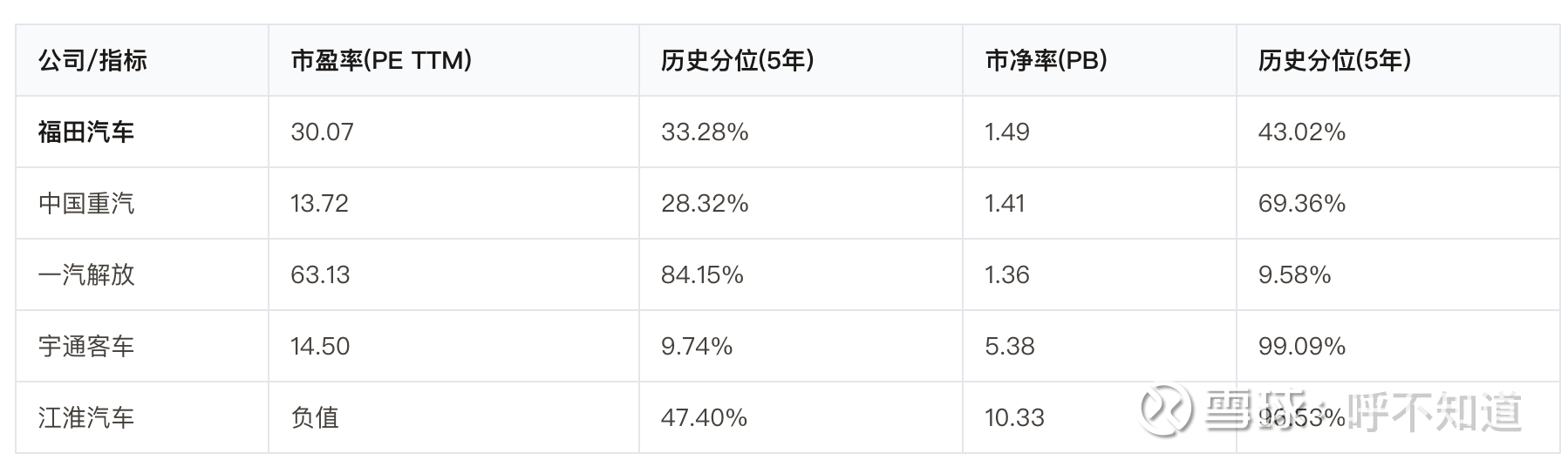Select the 13.72 PE cell
The width and height of the screenshot is (1568, 460).
coord(319,203)
